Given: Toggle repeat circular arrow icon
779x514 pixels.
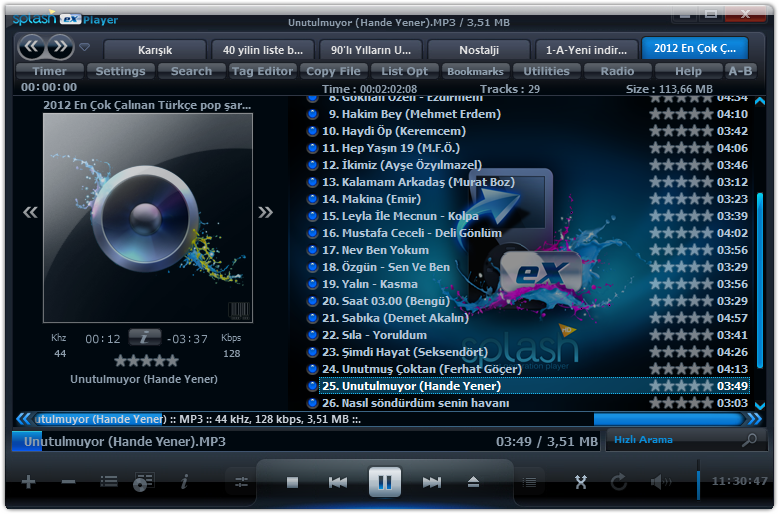Looking at the screenshot, I should (619, 482).
